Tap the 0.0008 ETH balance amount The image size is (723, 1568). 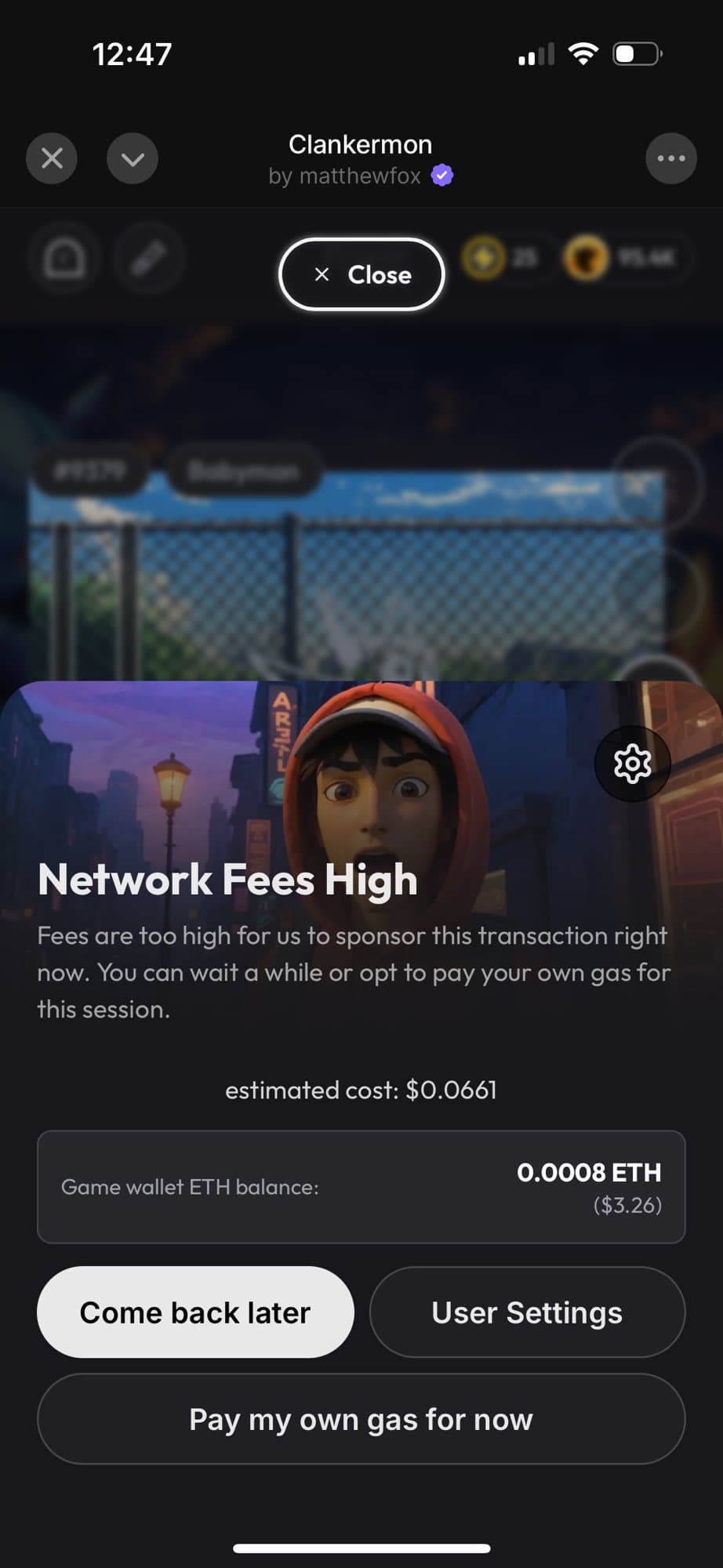[589, 1173]
